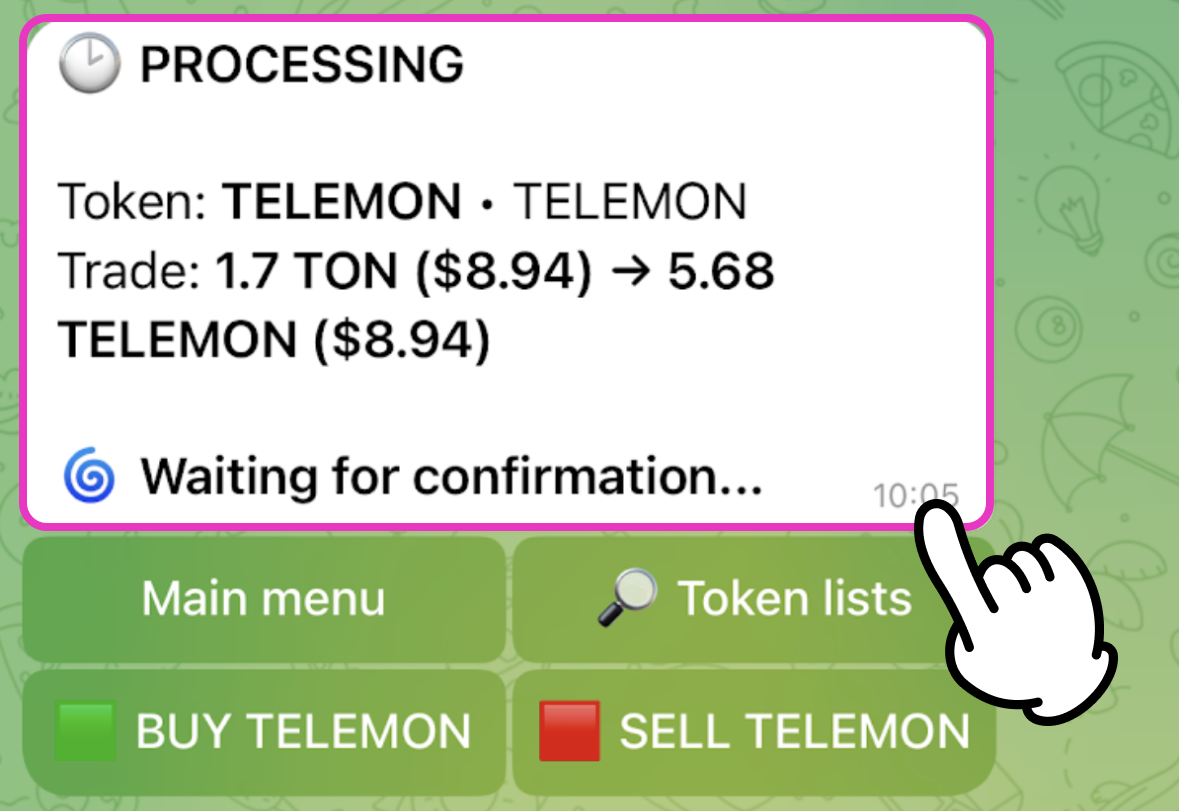Click the blue spiral emoji
Image resolution: width=1179 pixels, height=811 pixels.
pos(90,475)
